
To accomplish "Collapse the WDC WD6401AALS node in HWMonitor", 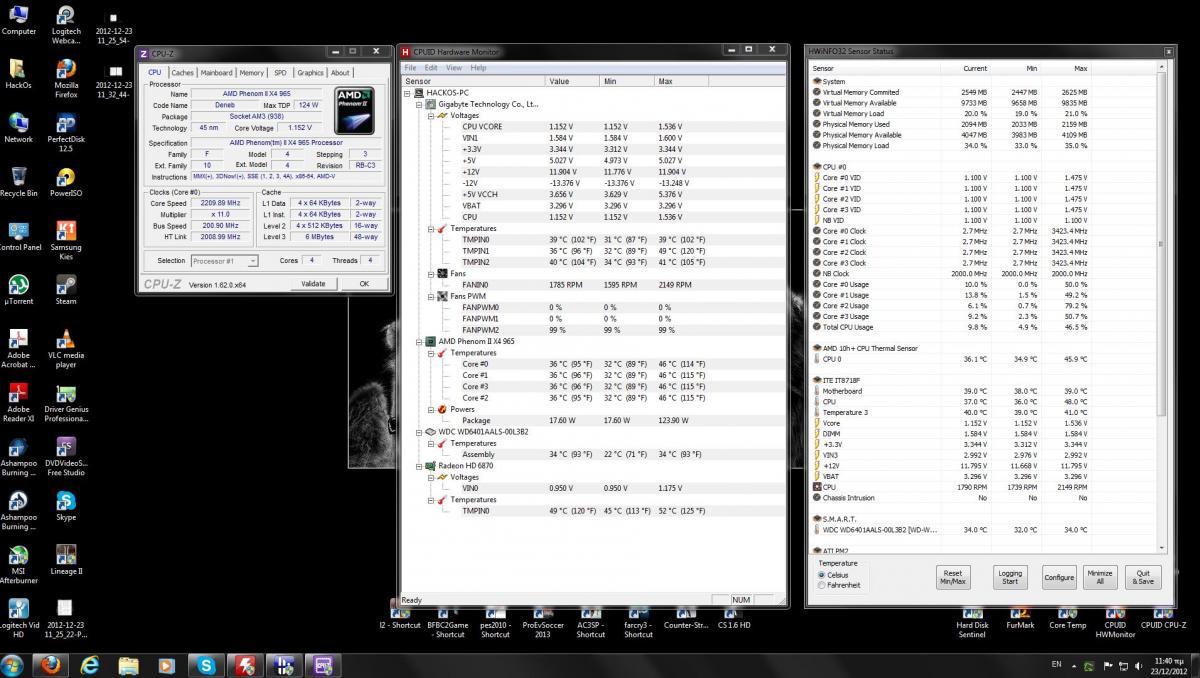I will coord(419,432).
